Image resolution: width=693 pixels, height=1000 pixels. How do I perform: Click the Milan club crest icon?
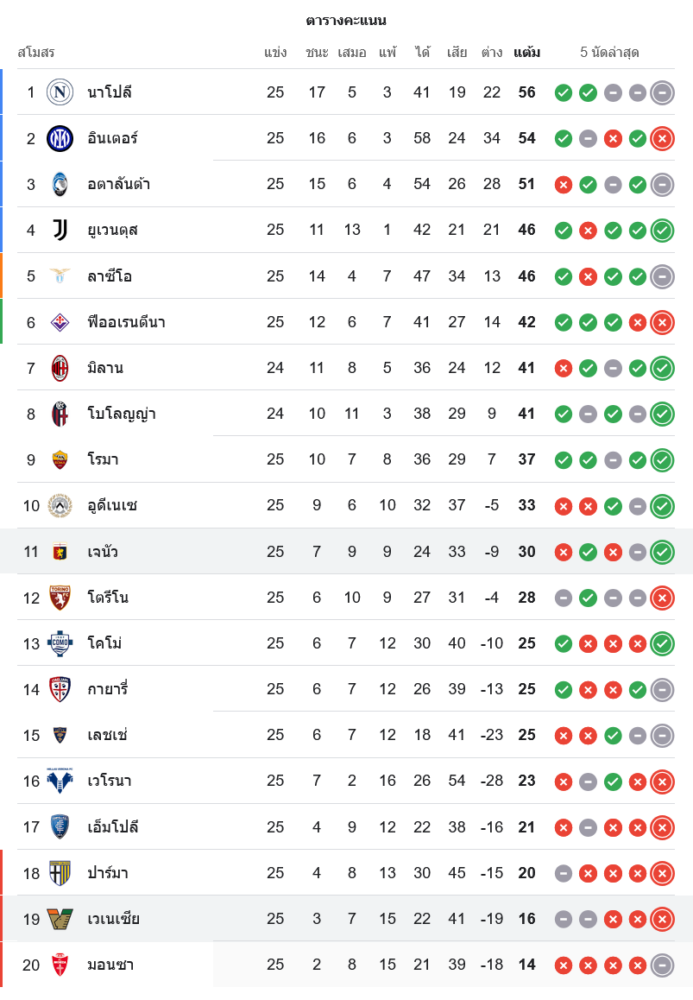coord(60,368)
